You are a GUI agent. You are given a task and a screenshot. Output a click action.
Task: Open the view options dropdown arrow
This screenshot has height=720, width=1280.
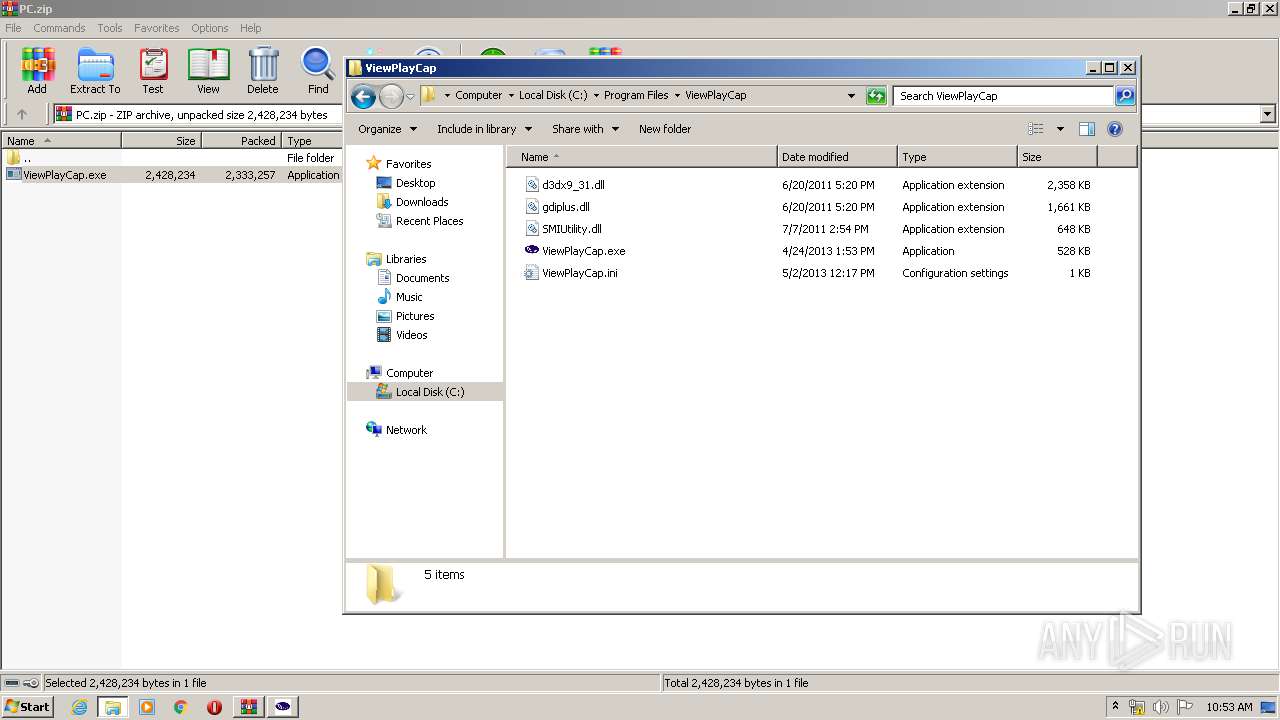pos(1060,129)
